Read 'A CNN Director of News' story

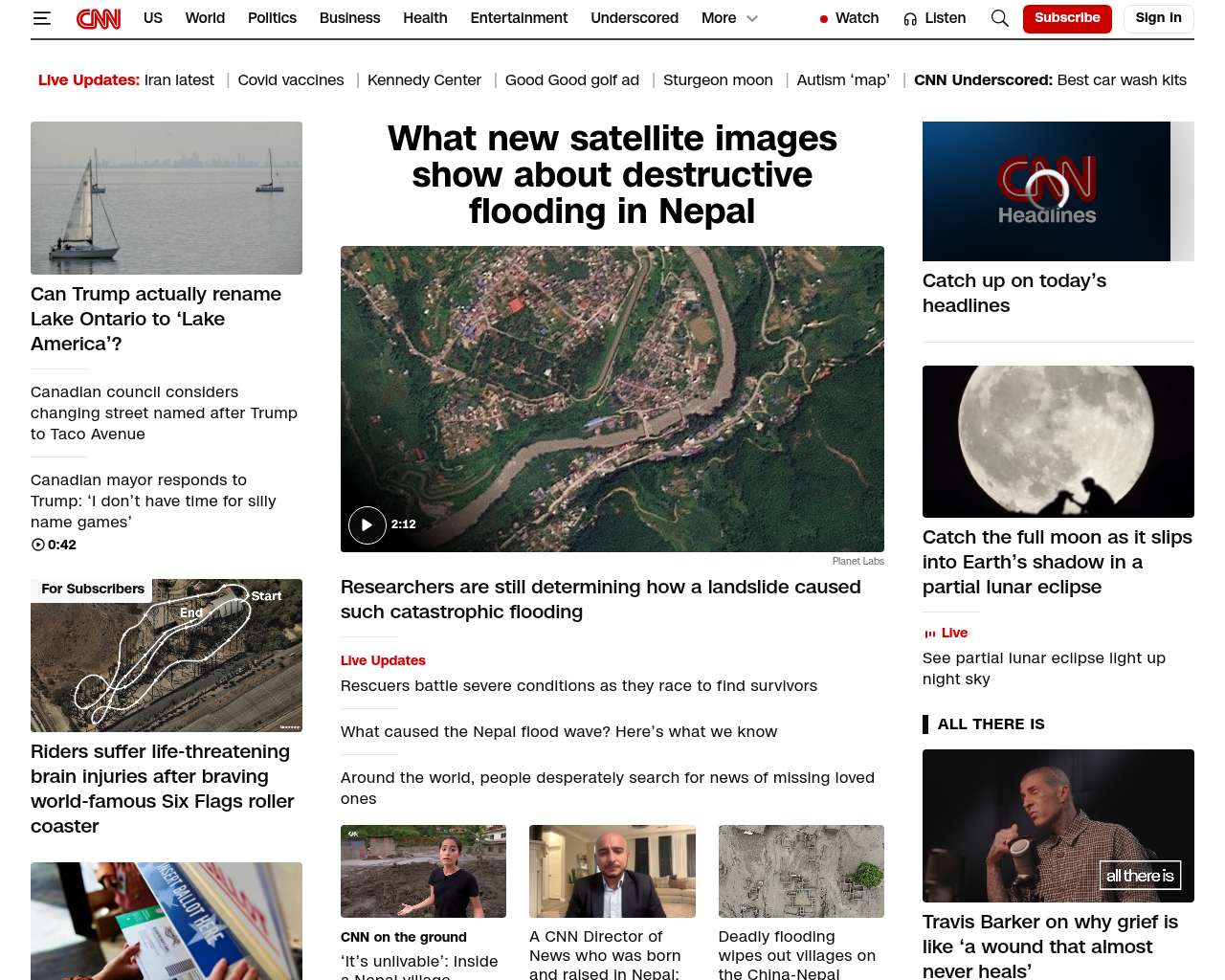605,954
